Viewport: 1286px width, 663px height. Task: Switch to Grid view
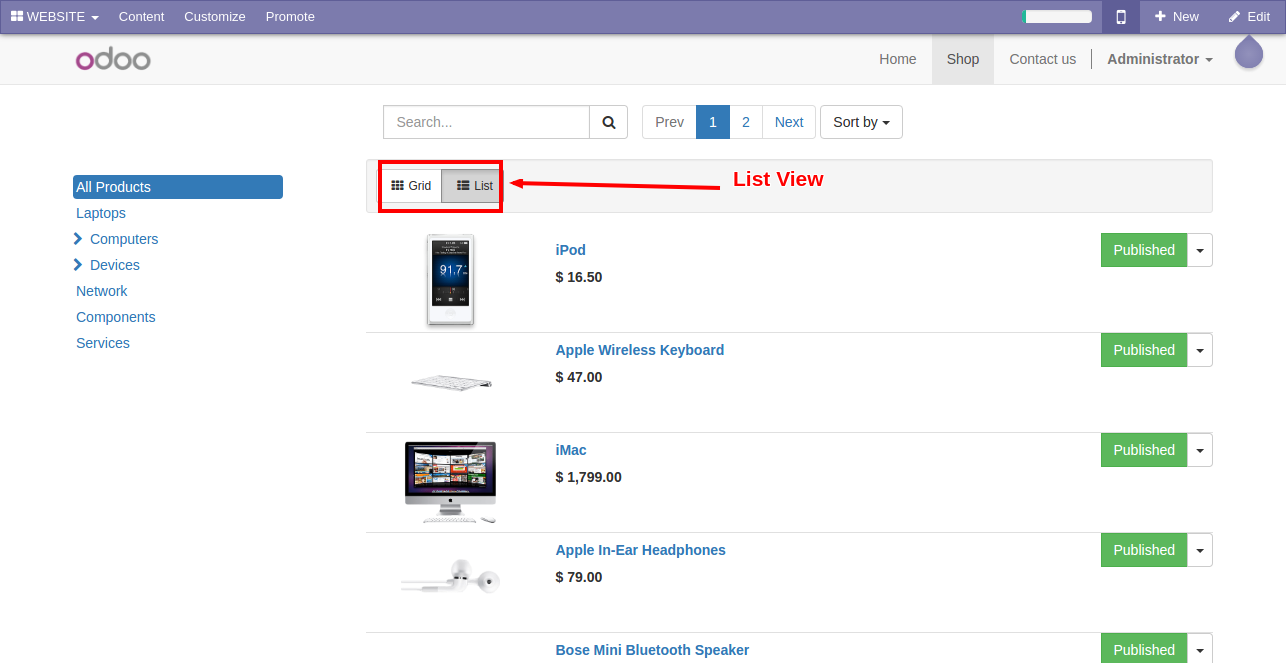(x=411, y=186)
